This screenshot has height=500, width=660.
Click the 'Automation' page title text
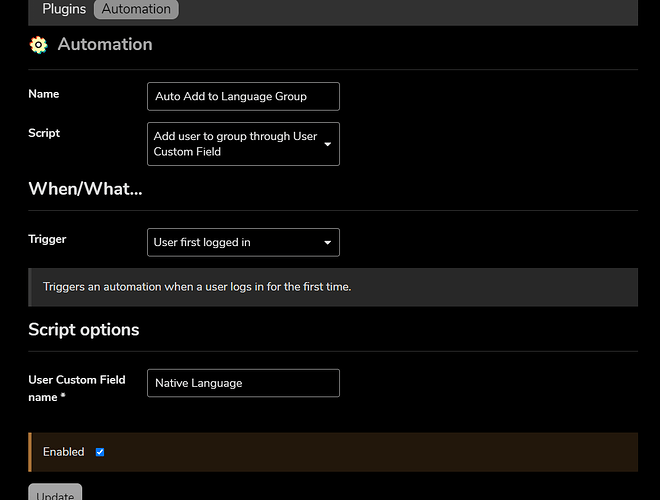pos(105,44)
